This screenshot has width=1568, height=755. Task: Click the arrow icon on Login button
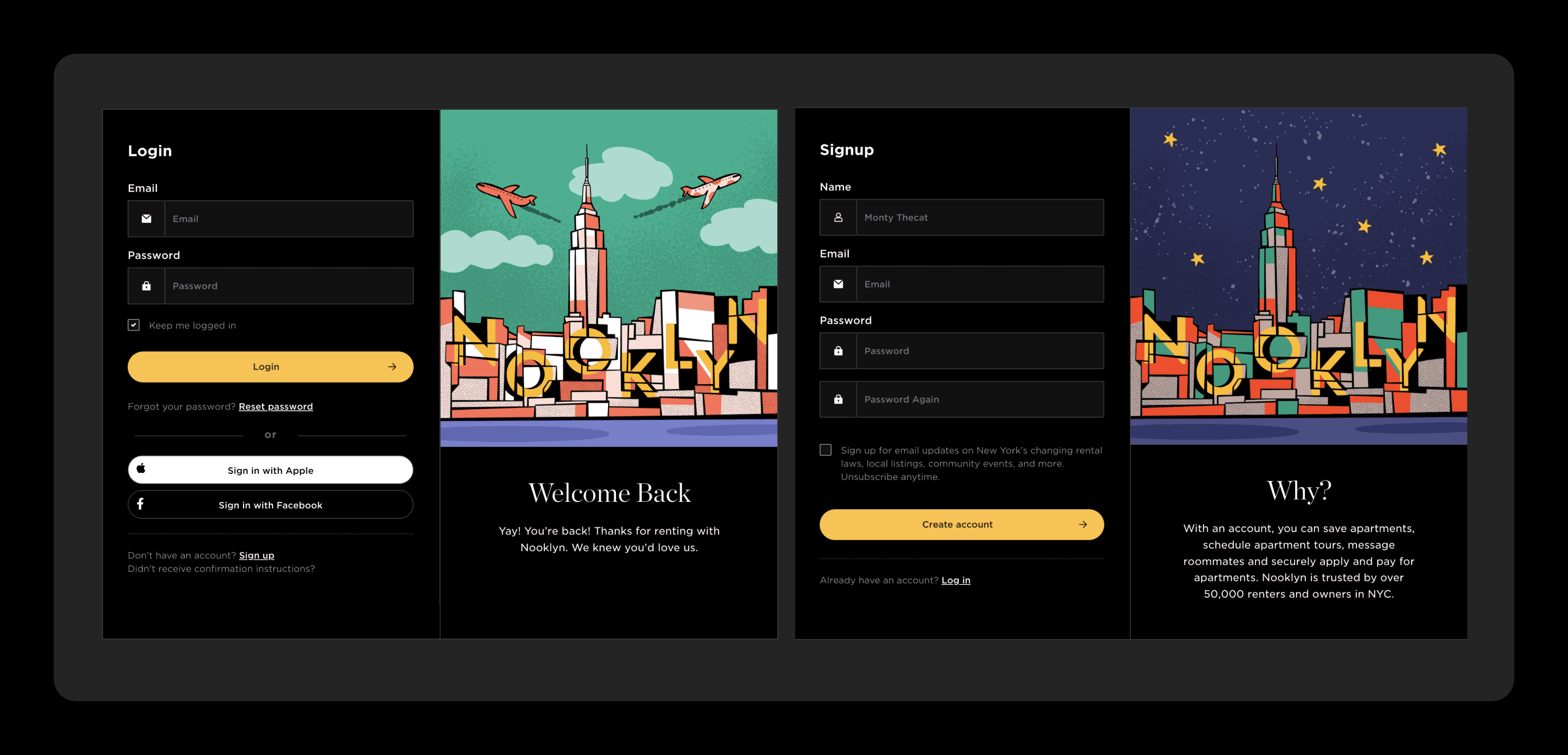pyautogui.click(x=392, y=366)
